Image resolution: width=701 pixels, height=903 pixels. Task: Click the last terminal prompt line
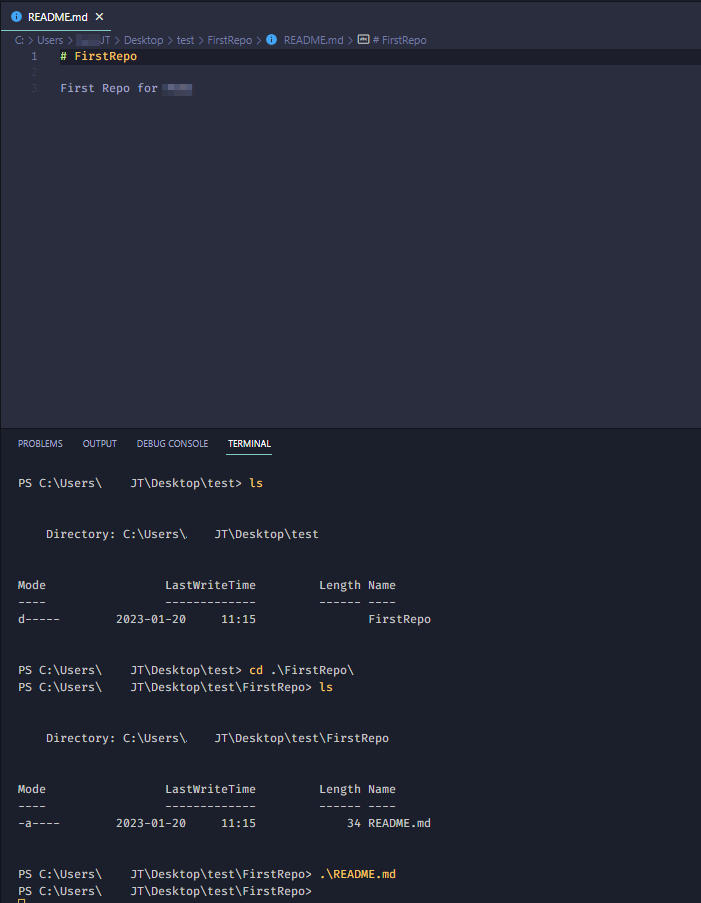[165, 891]
